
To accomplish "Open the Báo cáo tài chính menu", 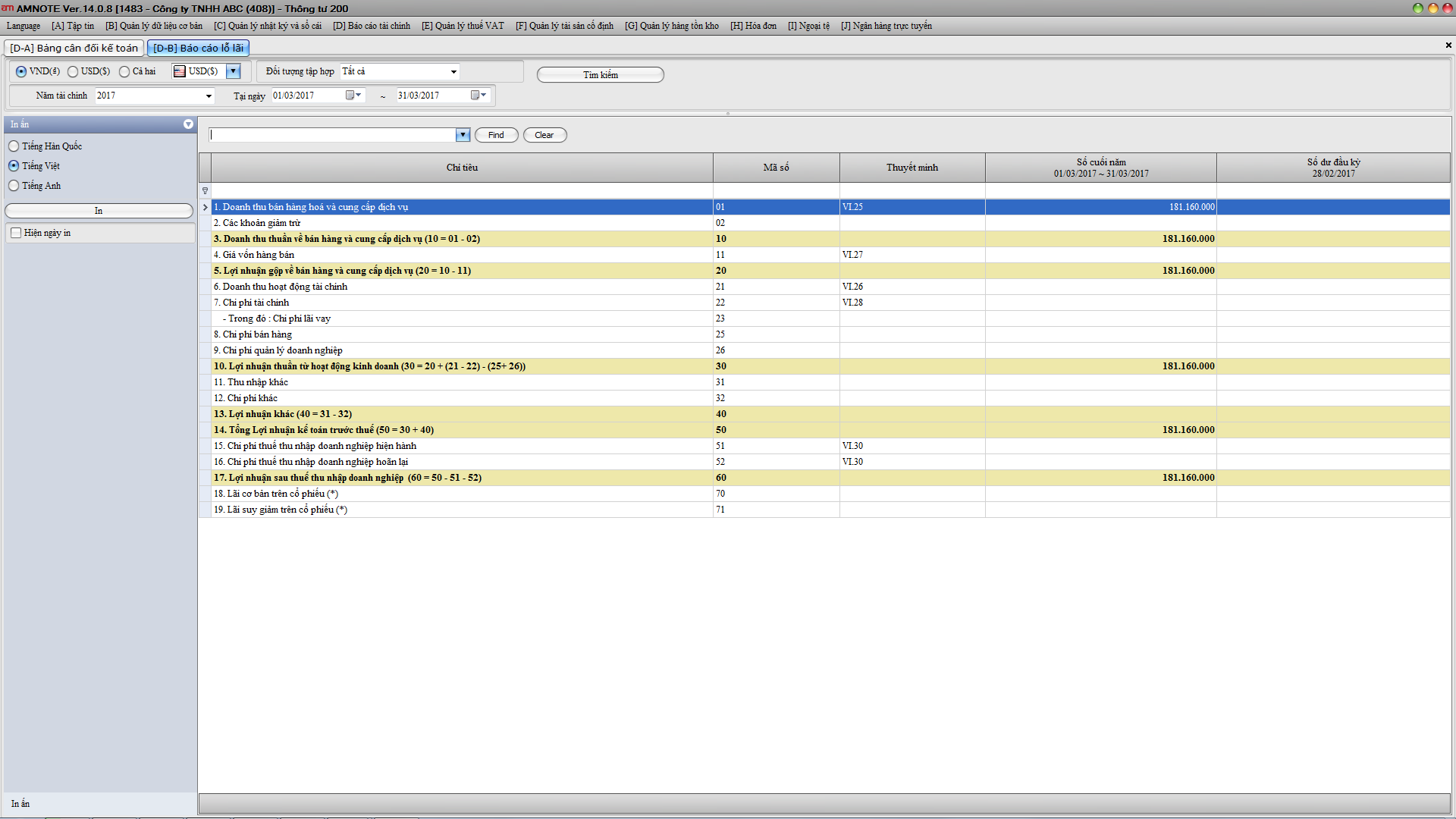I will [x=372, y=26].
